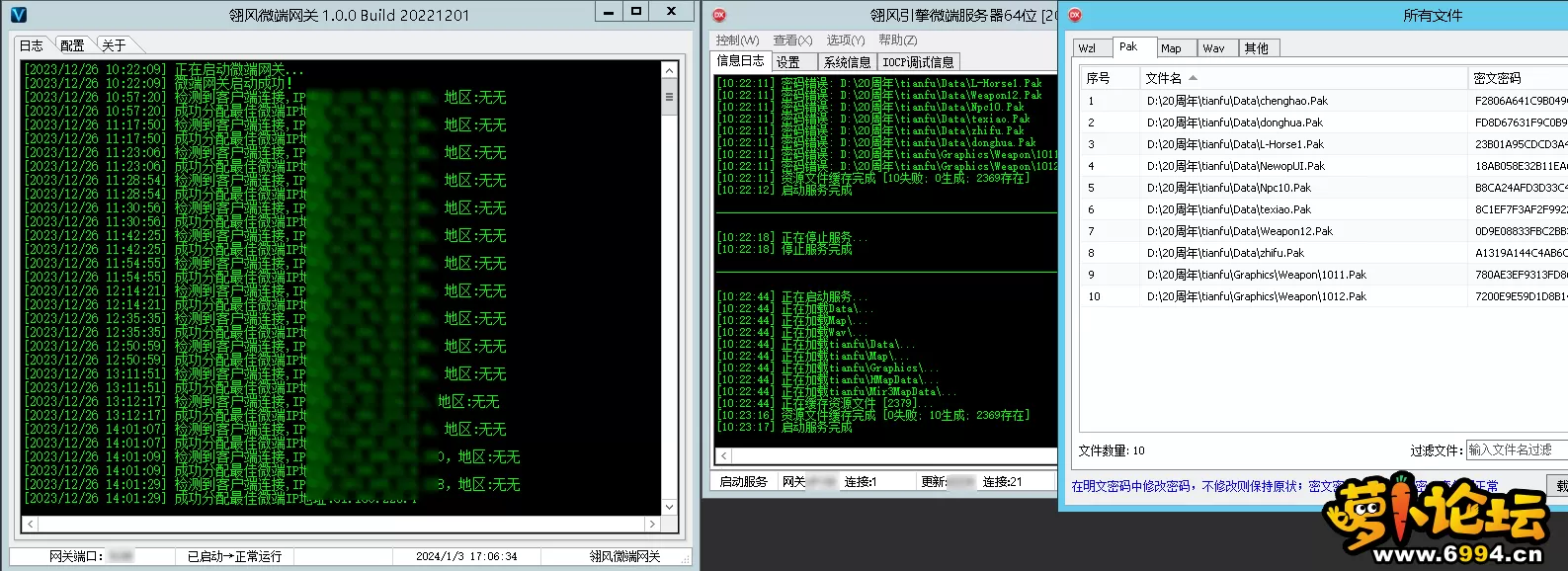Switch to the 系统信息 tab
The width and height of the screenshot is (1568, 571).
coord(847,62)
